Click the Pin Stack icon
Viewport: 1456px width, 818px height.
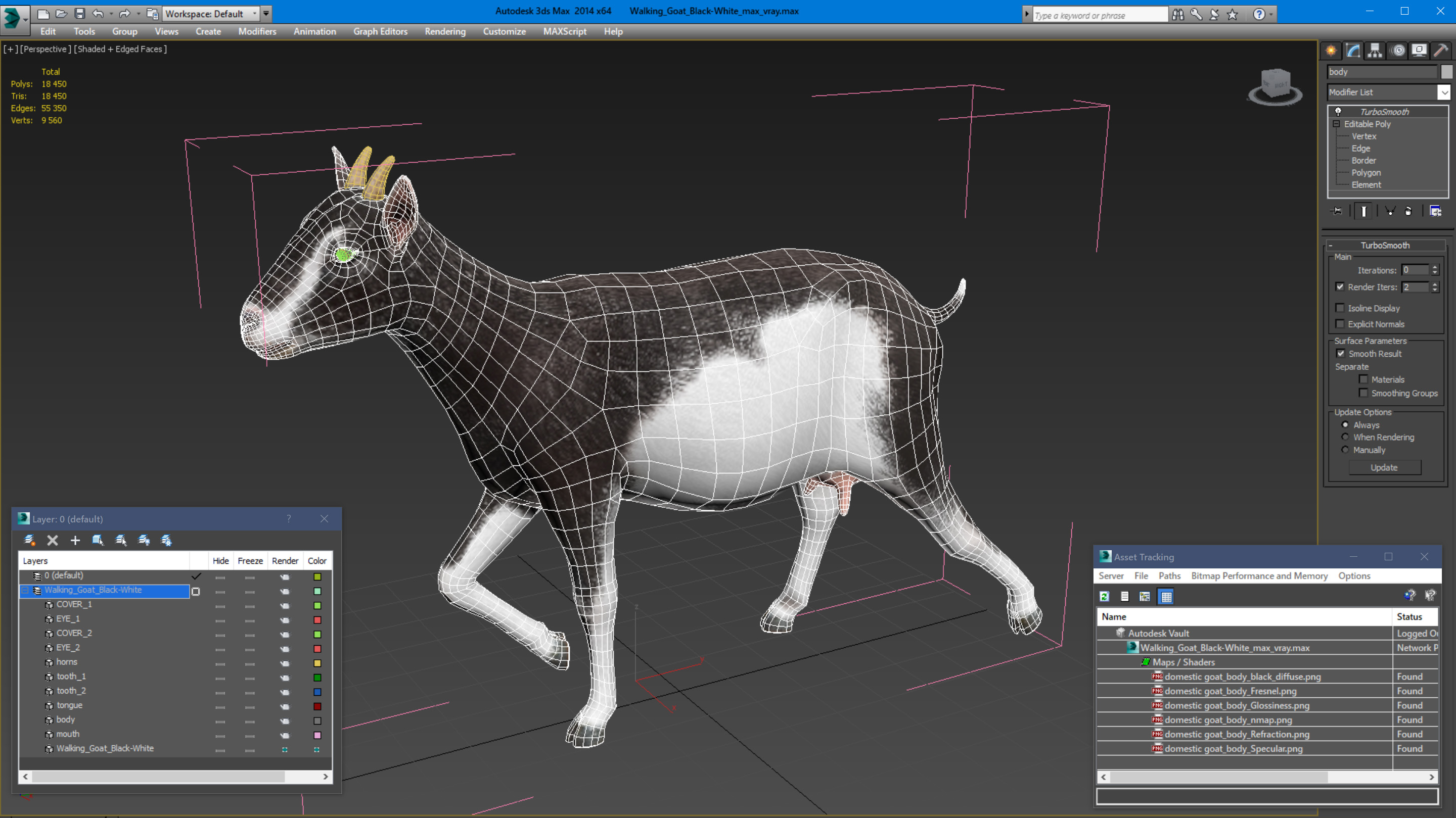(1337, 211)
